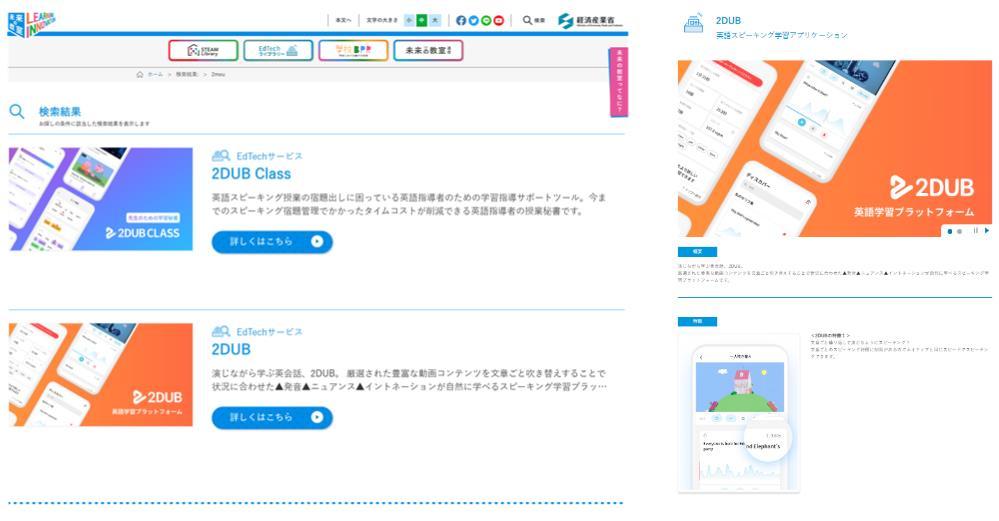Click the application icon beside 2DUB detail title
This screenshot has height=521, width=999.
[693, 24]
